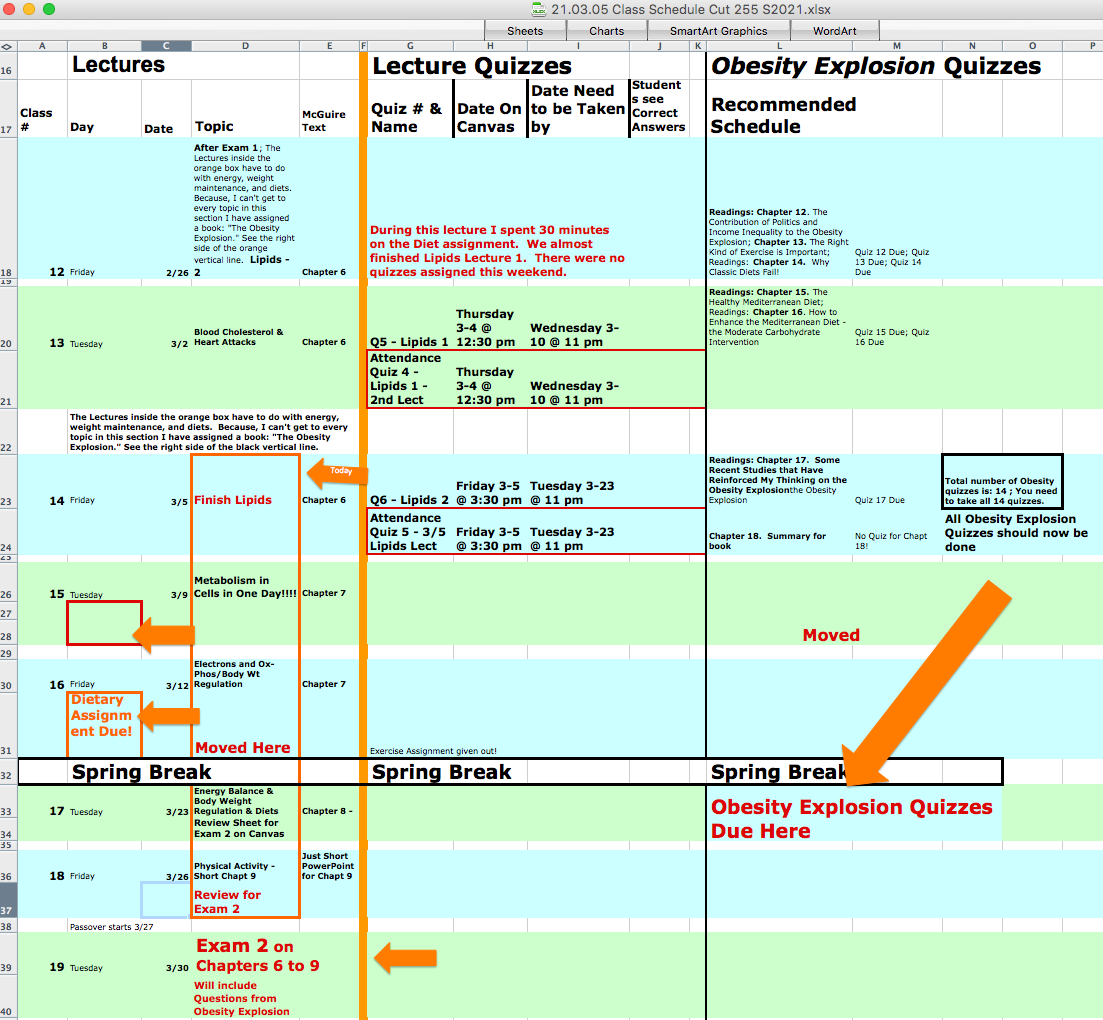Click the "Finish Lipids" topic cell
Viewport: 1103px width, 1020px height.
coord(233,500)
